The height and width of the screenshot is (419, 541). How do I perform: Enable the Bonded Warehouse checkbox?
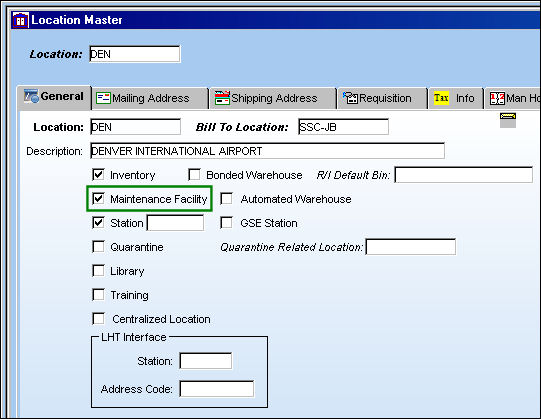tap(194, 175)
